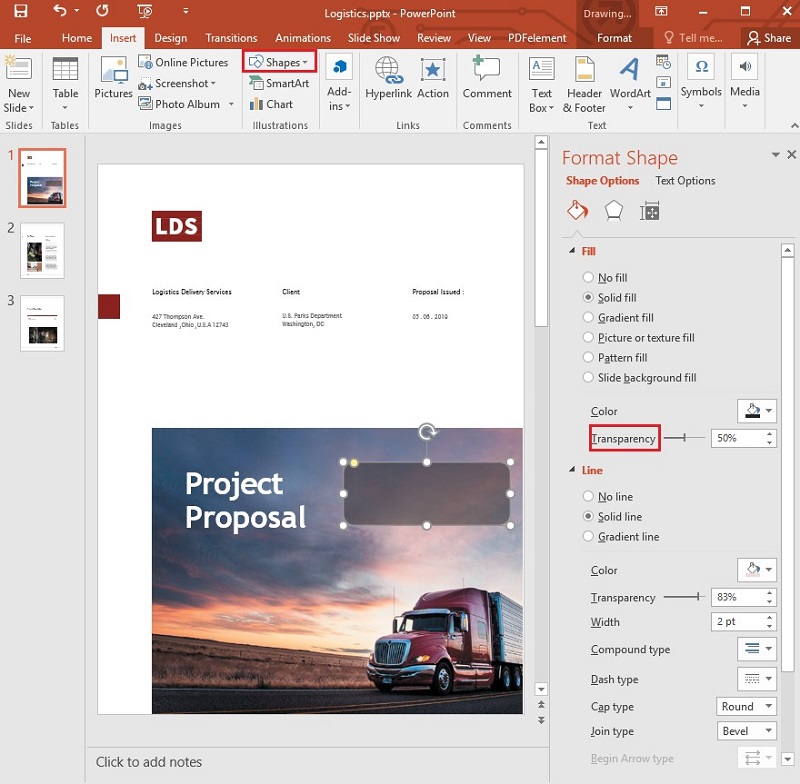The height and width of the screenshot is (784, 800).
Task: Open the Fill & Line paint bucket tab
Action: coord(578,210)
